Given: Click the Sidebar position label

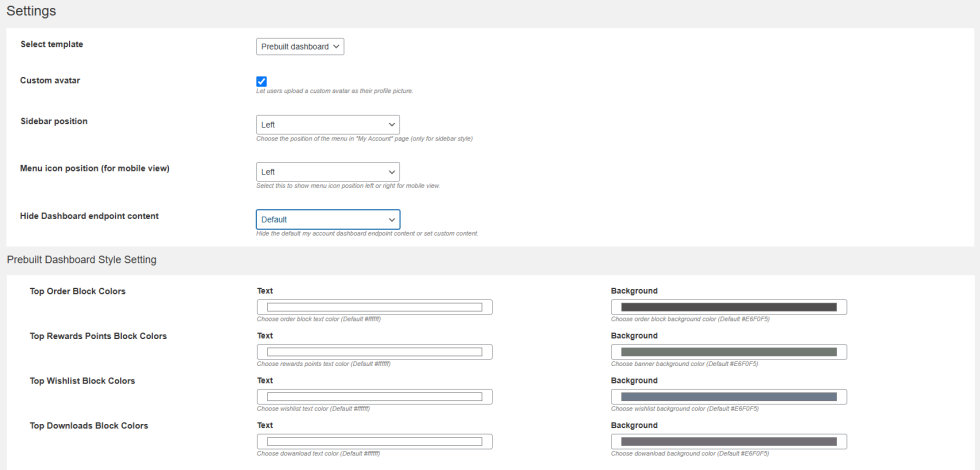Looking at the screenshot, I should coord(54,121).
